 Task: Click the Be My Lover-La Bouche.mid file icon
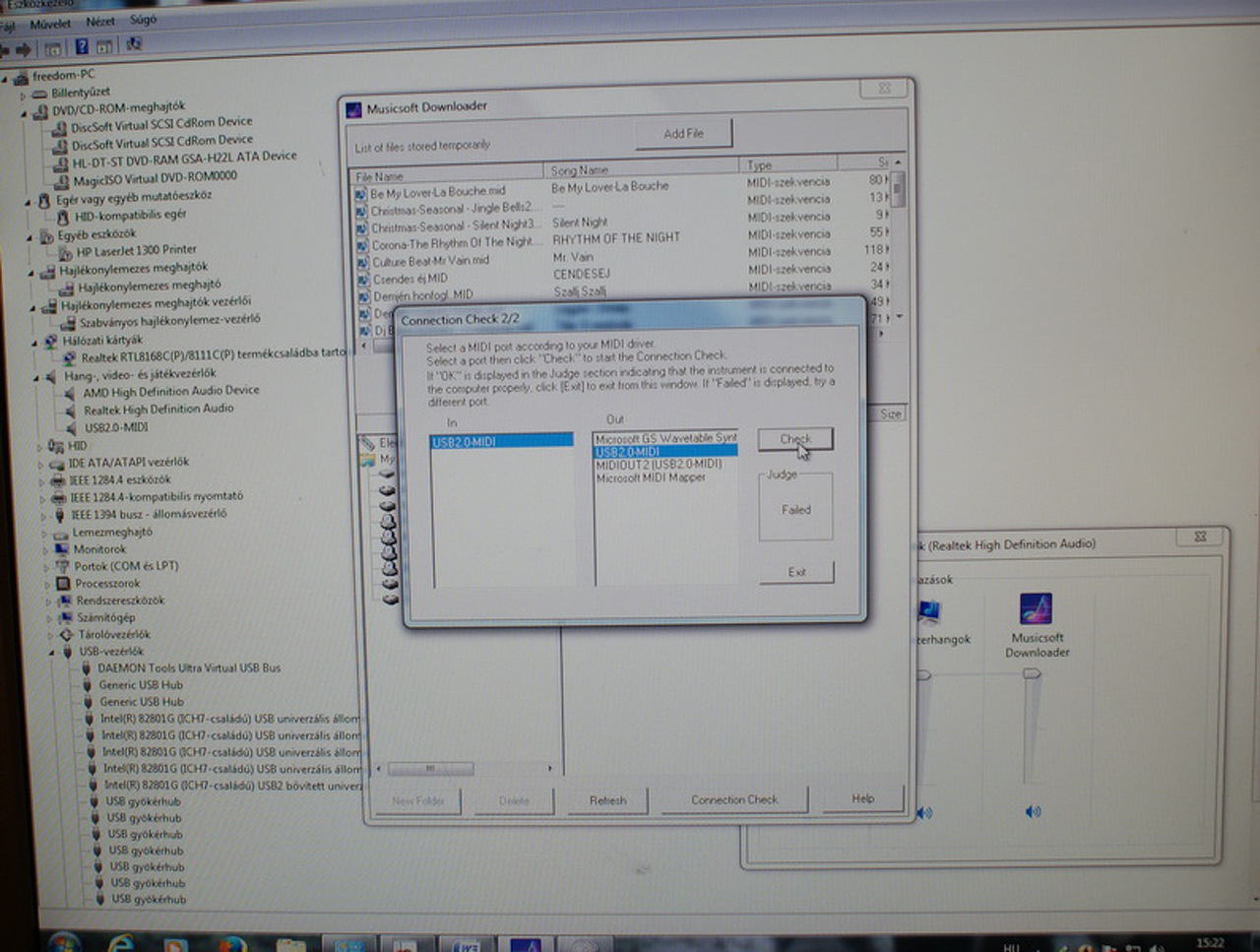click(361, 194)
